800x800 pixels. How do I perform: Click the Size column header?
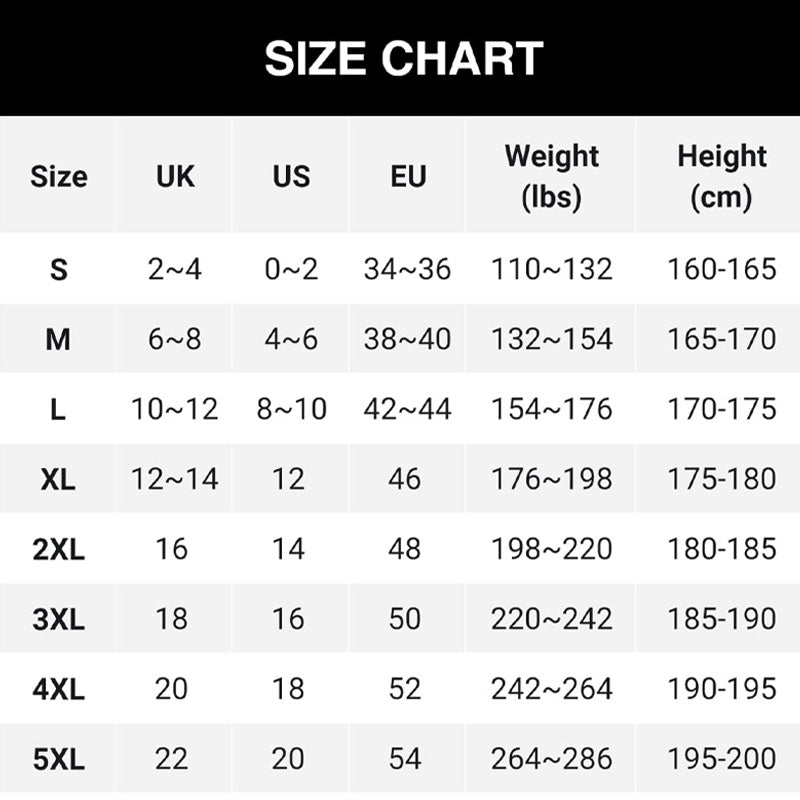coord(58,177)
